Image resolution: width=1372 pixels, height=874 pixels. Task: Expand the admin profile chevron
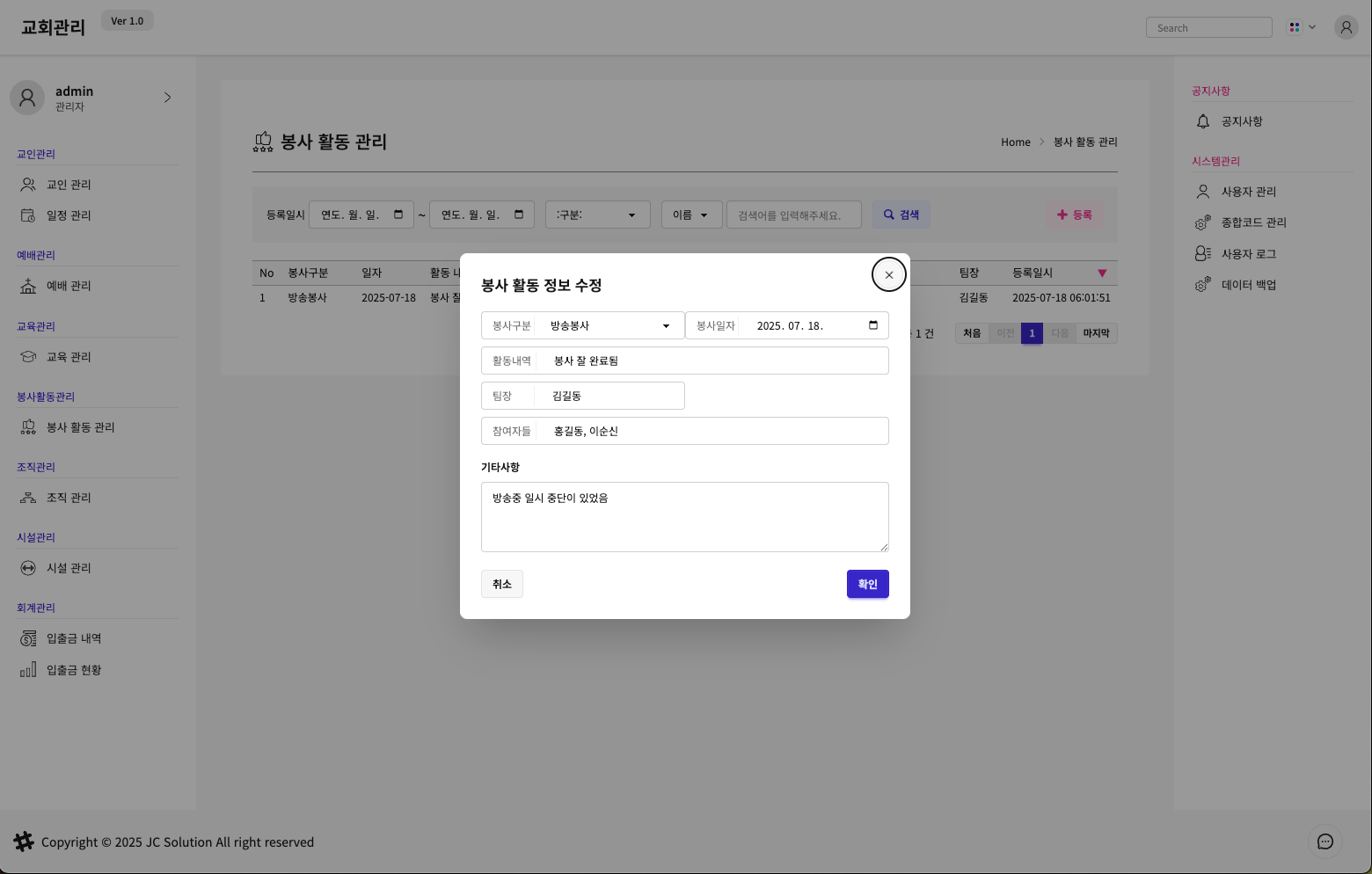167,98
